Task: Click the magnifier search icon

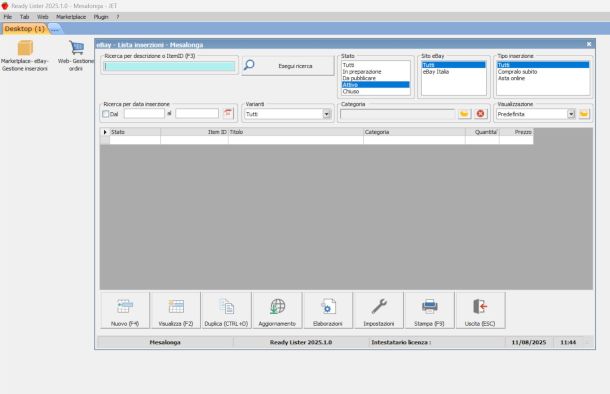Action: [x=249, y=65]
